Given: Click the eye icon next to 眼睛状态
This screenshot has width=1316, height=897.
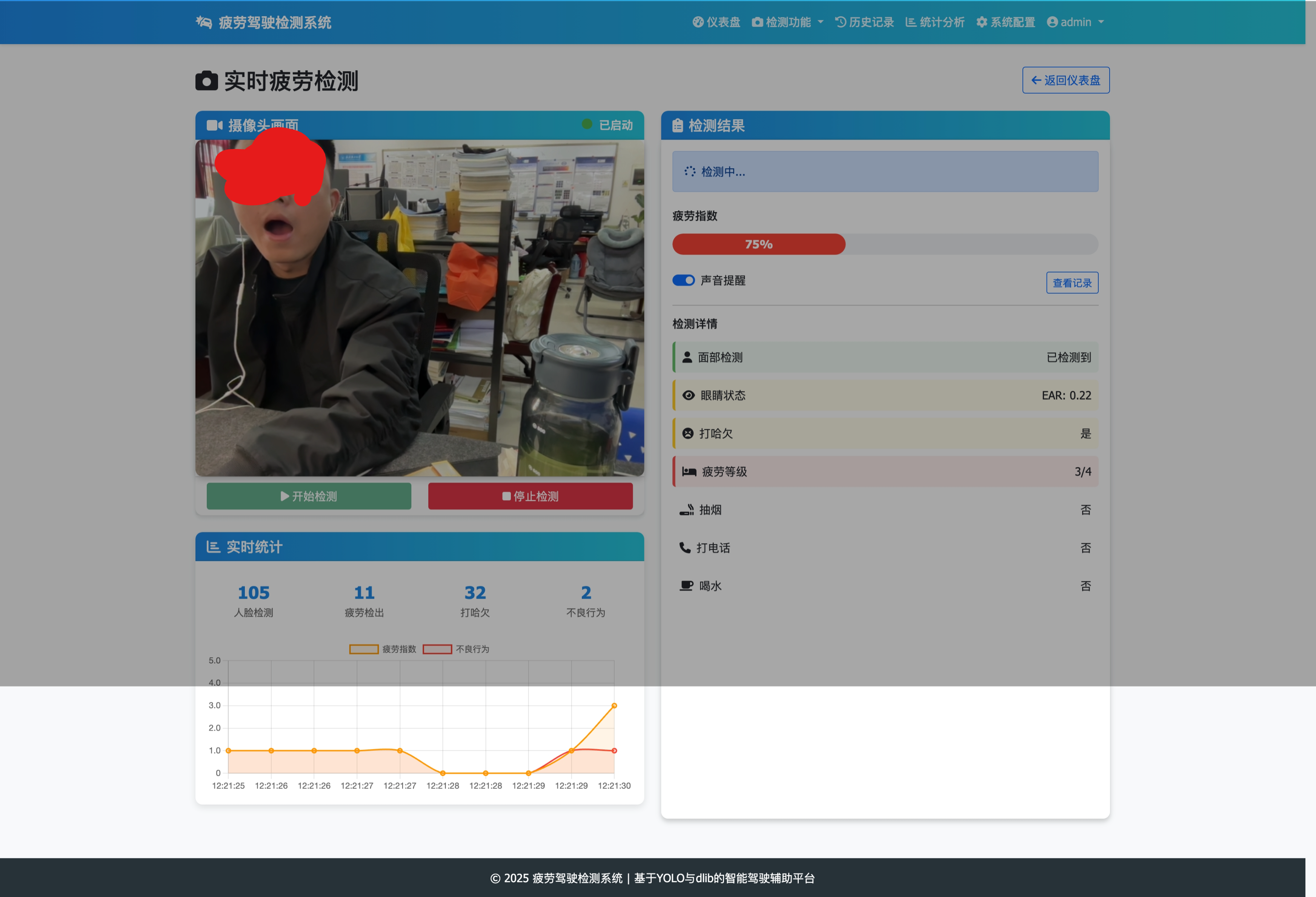Looking at the screenshot, I should 688,395.
